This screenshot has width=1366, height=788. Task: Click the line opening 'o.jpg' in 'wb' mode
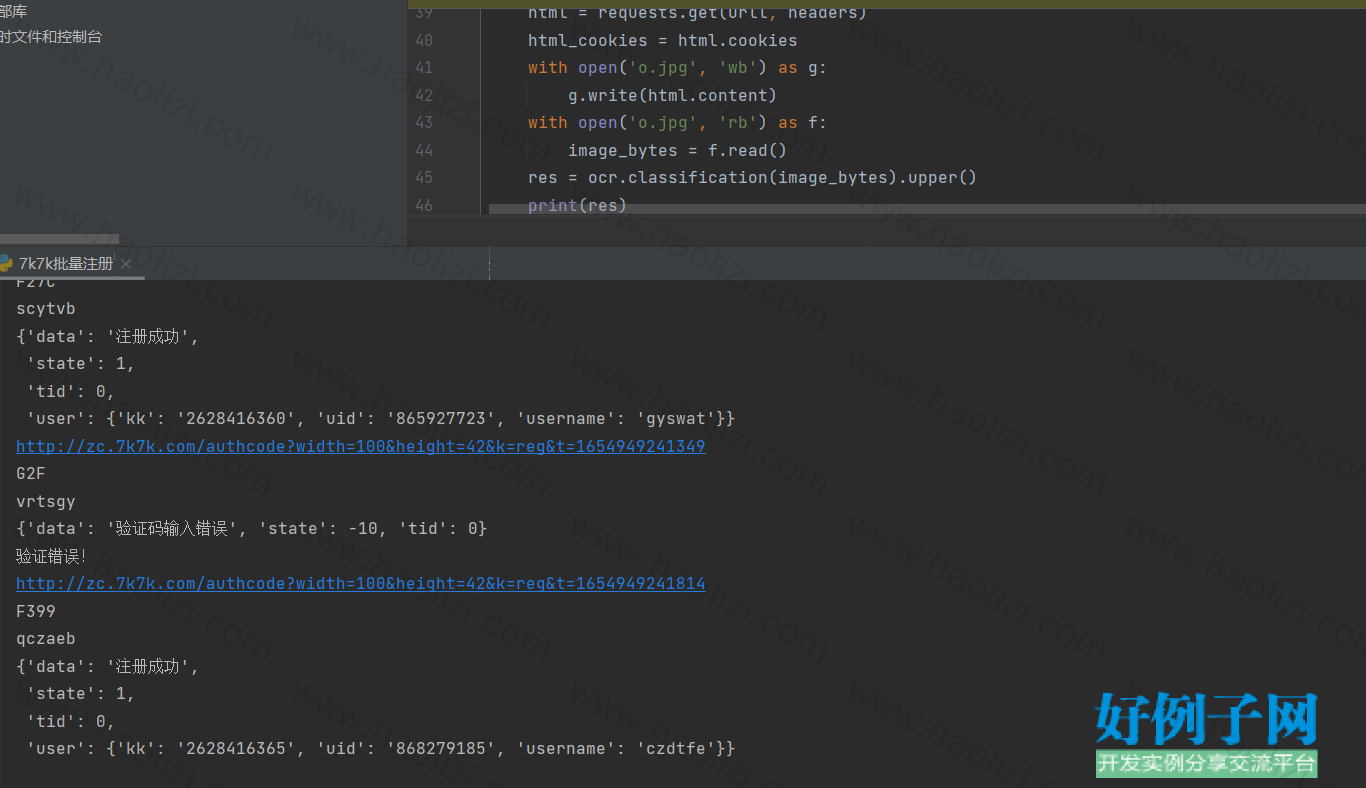pyautogui.click(x=678, y=68)
